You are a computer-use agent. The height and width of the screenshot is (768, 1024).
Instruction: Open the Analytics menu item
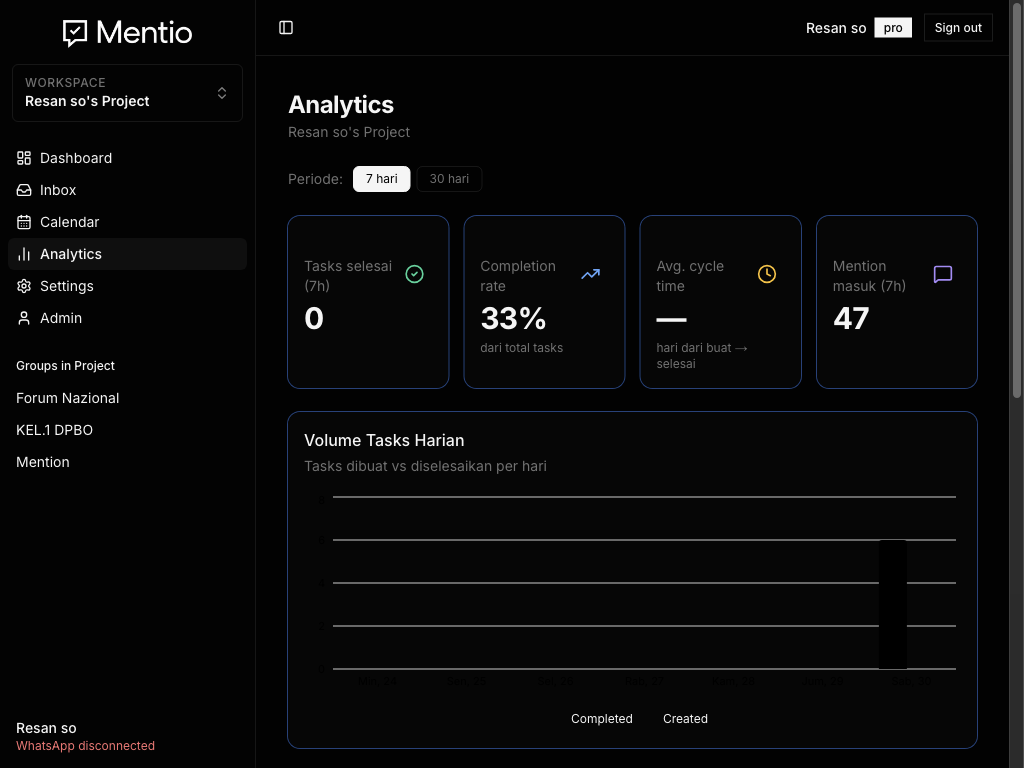coord(127,254)
